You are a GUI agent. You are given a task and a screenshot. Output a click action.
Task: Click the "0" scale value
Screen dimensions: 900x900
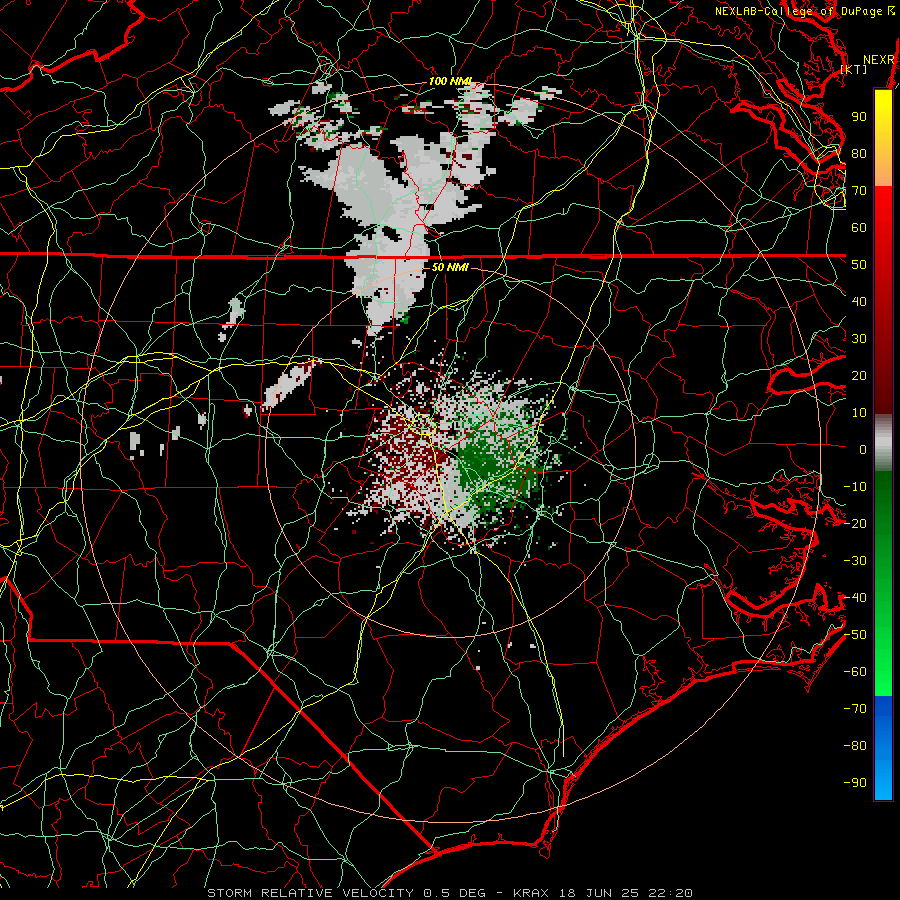[863, 450]
